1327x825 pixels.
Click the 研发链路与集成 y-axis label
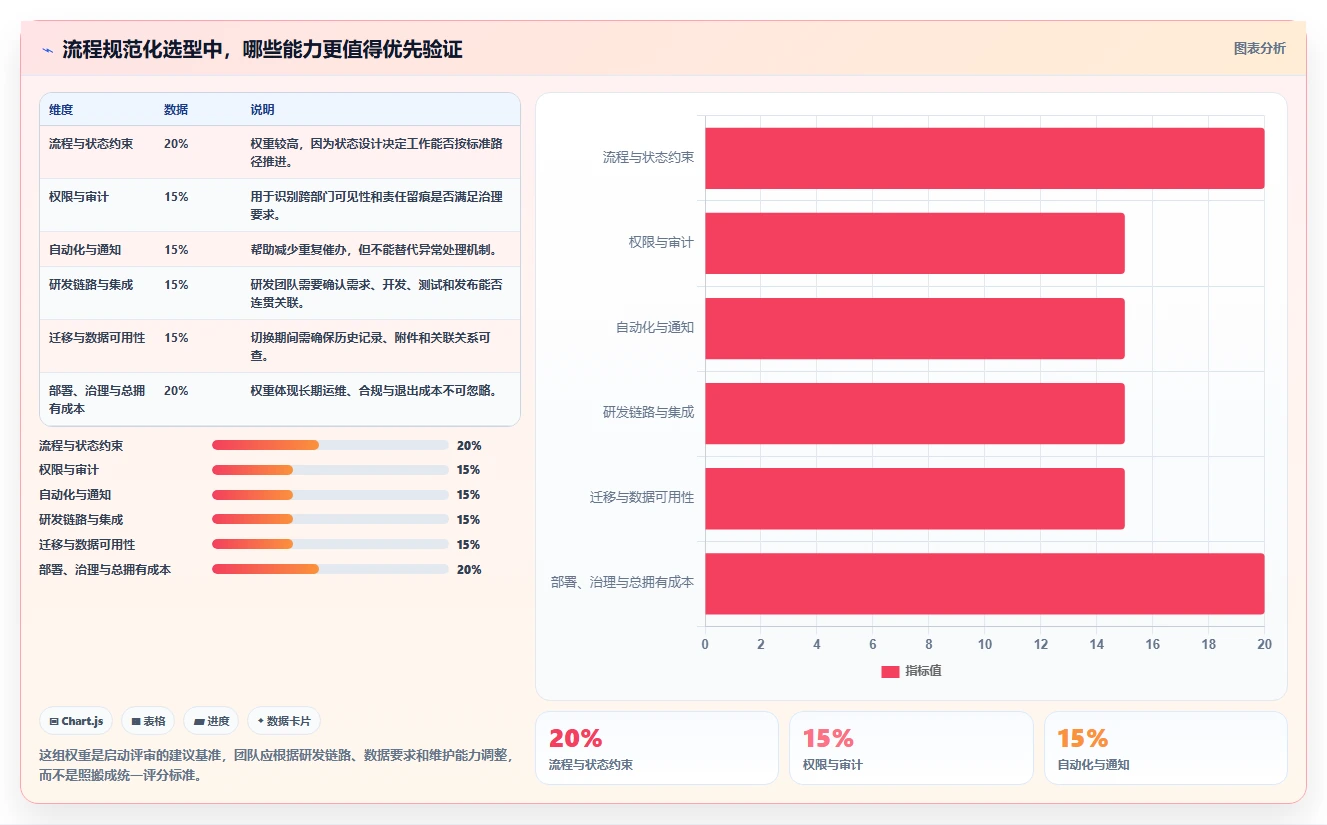648,412
